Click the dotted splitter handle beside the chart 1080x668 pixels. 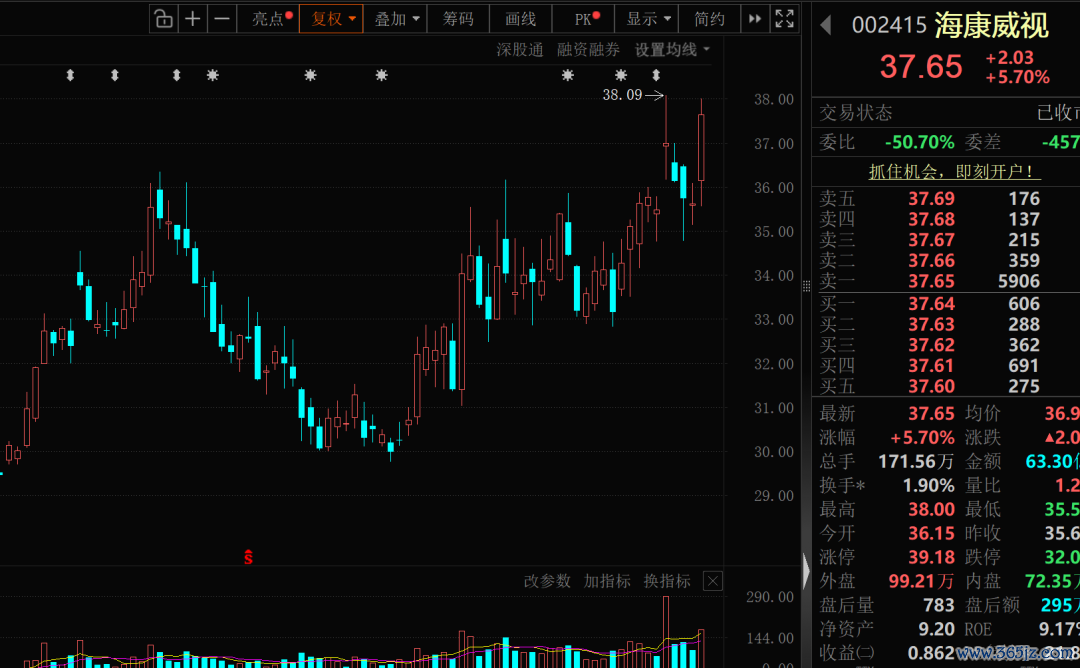coord(806,286)
